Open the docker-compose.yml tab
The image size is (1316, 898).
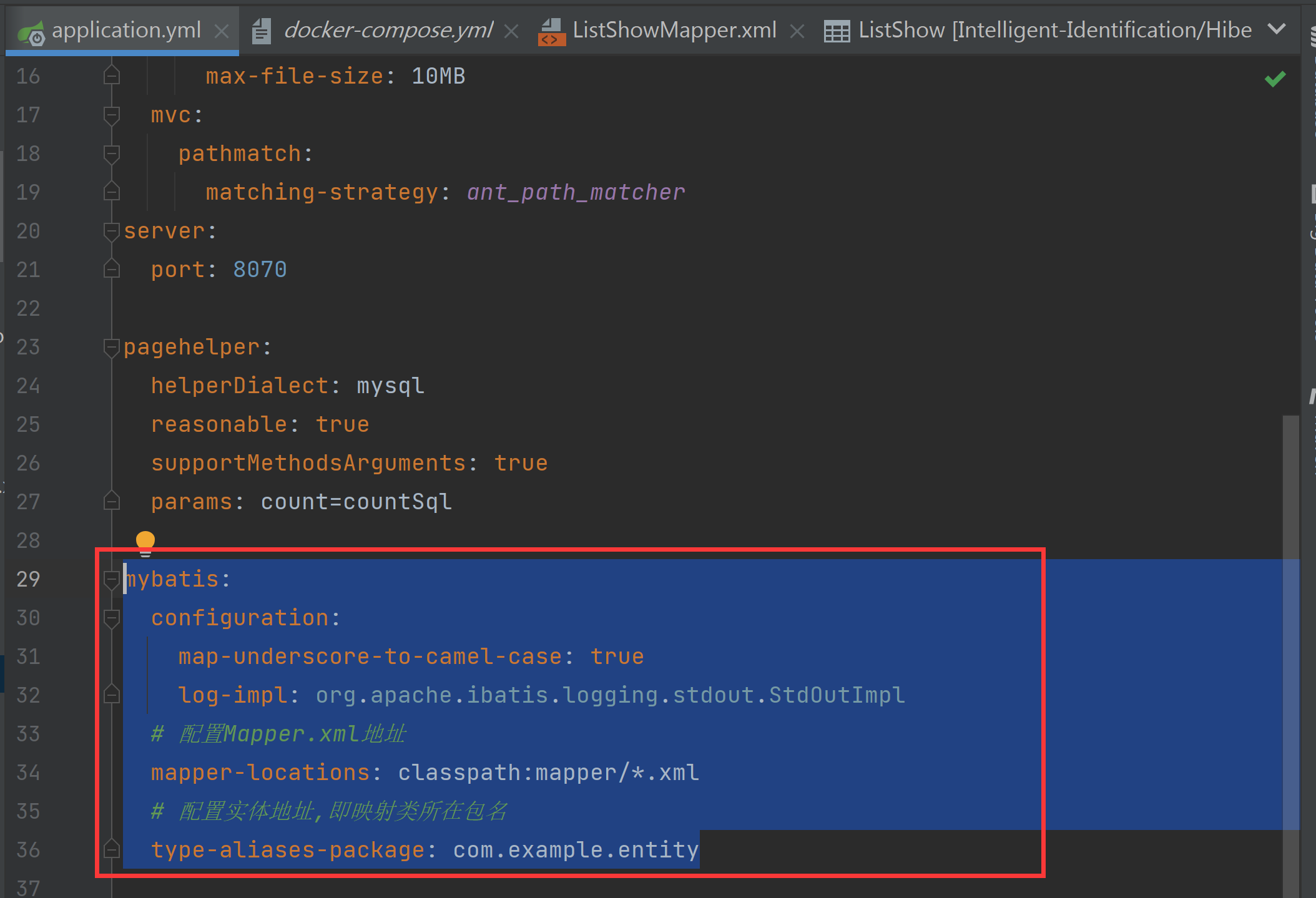click(x=388, y=30)
